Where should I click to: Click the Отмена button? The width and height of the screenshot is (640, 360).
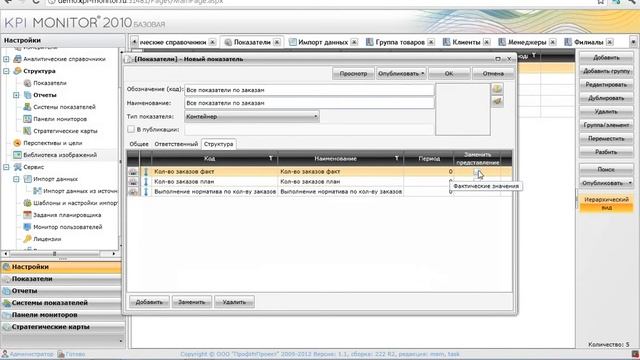pos(493,73)
